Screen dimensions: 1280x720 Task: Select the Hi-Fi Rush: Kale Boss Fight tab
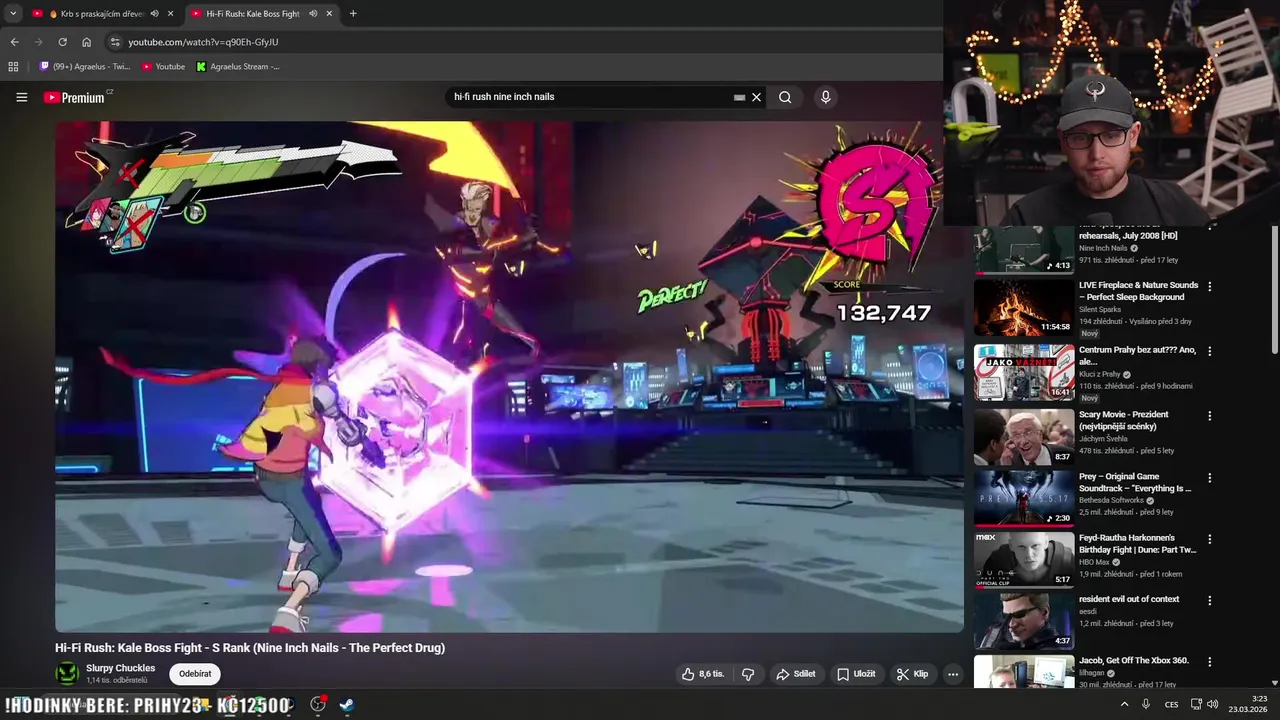click(x=253, y=14)
